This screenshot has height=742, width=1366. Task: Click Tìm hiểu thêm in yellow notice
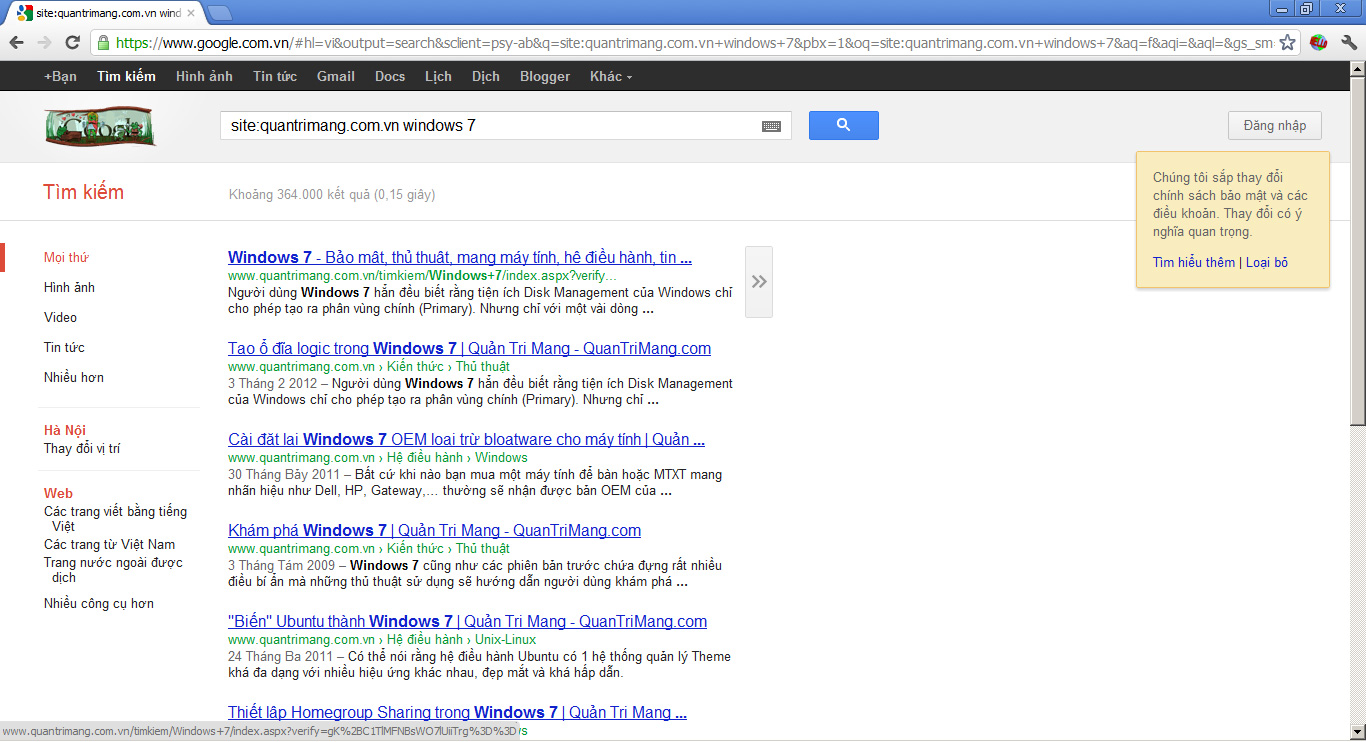[x=1194, y=262]
